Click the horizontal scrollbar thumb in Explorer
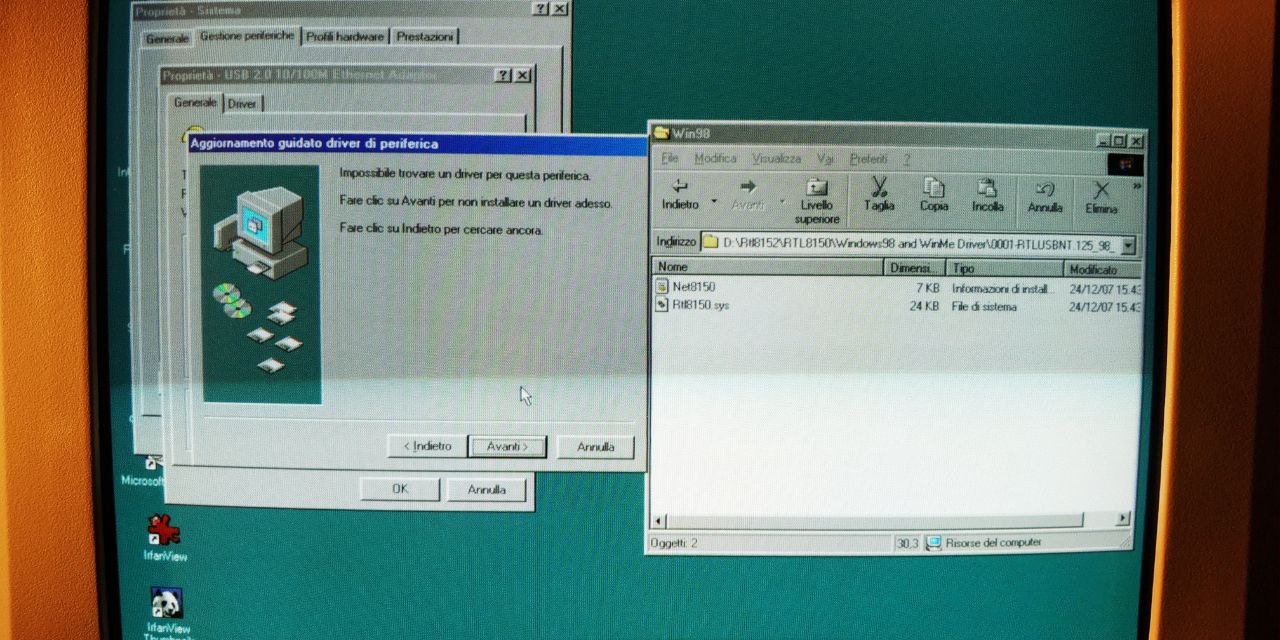The image size is (1280, 640). coord(875,520)
